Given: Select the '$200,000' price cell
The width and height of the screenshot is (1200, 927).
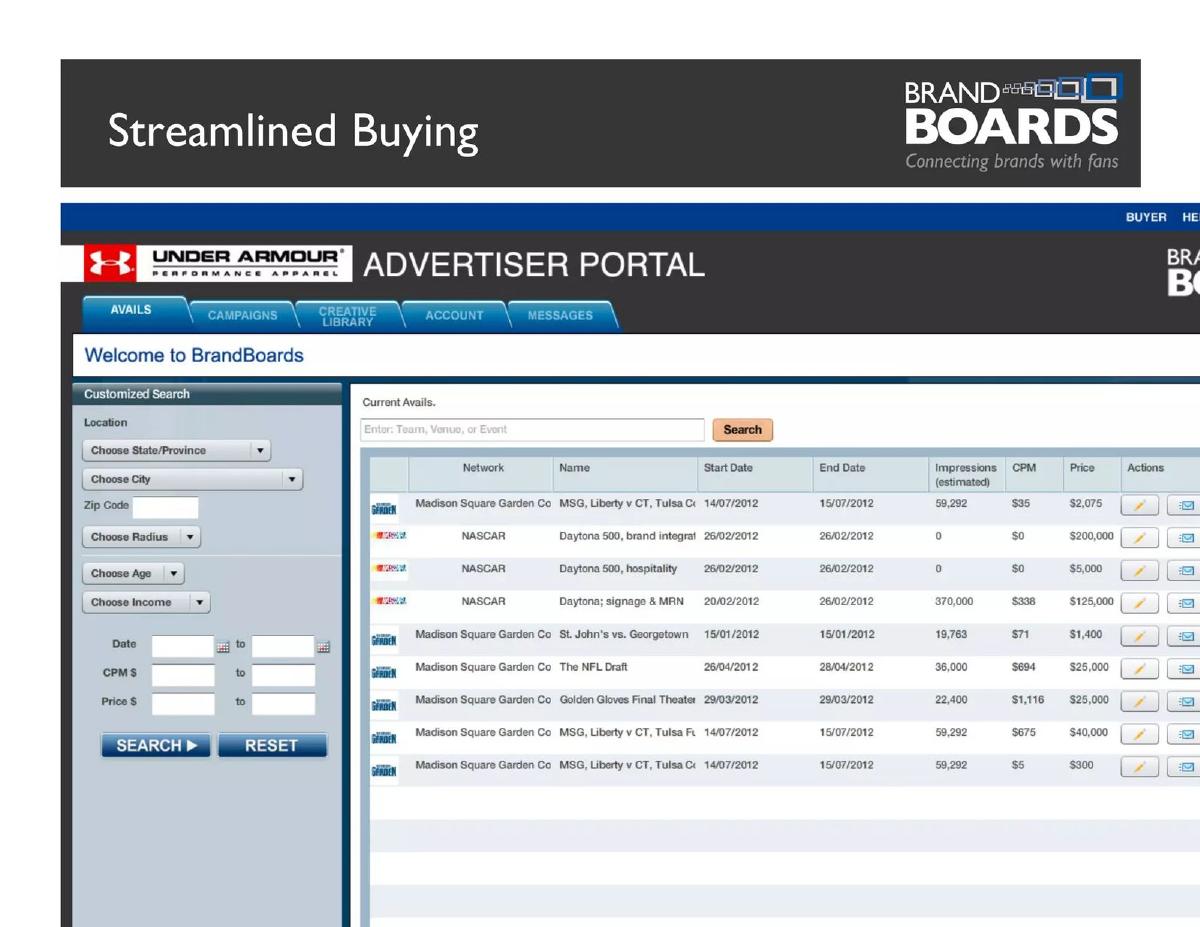Looking at the screenshot, I should 1090,536.
